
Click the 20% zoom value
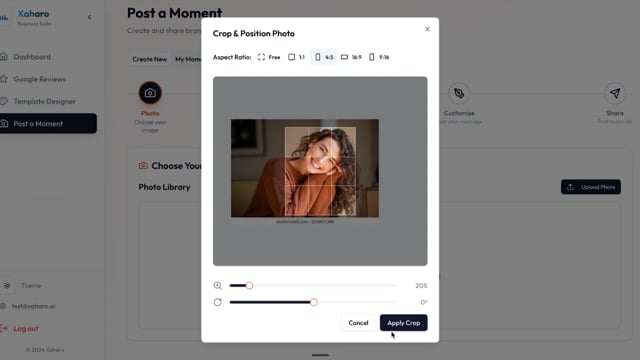421,286
